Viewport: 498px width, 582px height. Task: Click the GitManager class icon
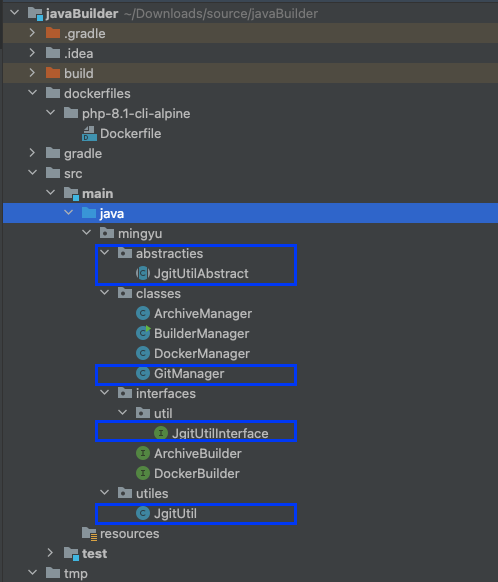[x=143, y=373]
